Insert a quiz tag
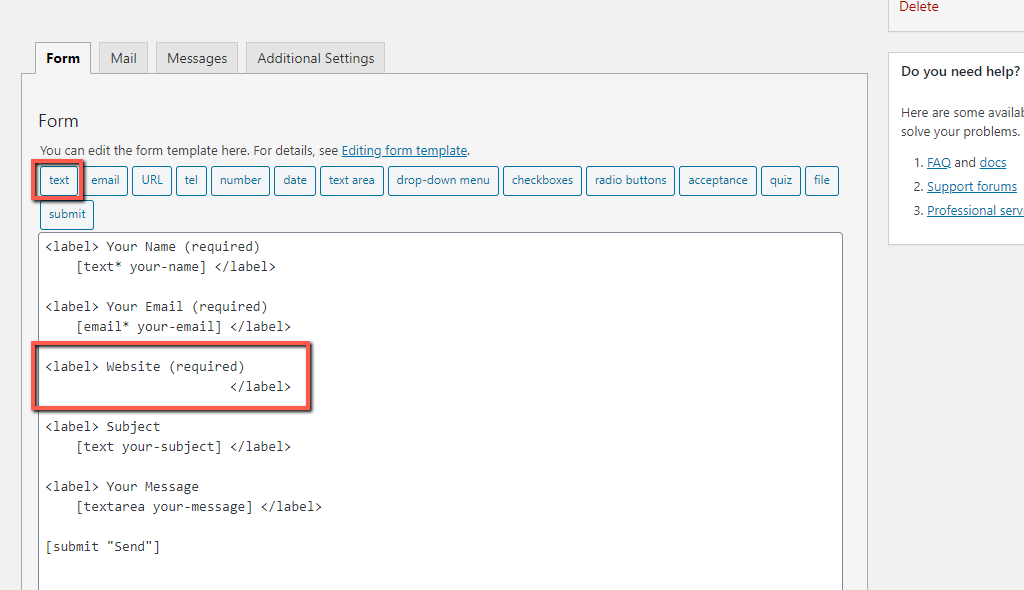This screenshot has width=1024, height=590. [x=780, y=180]
